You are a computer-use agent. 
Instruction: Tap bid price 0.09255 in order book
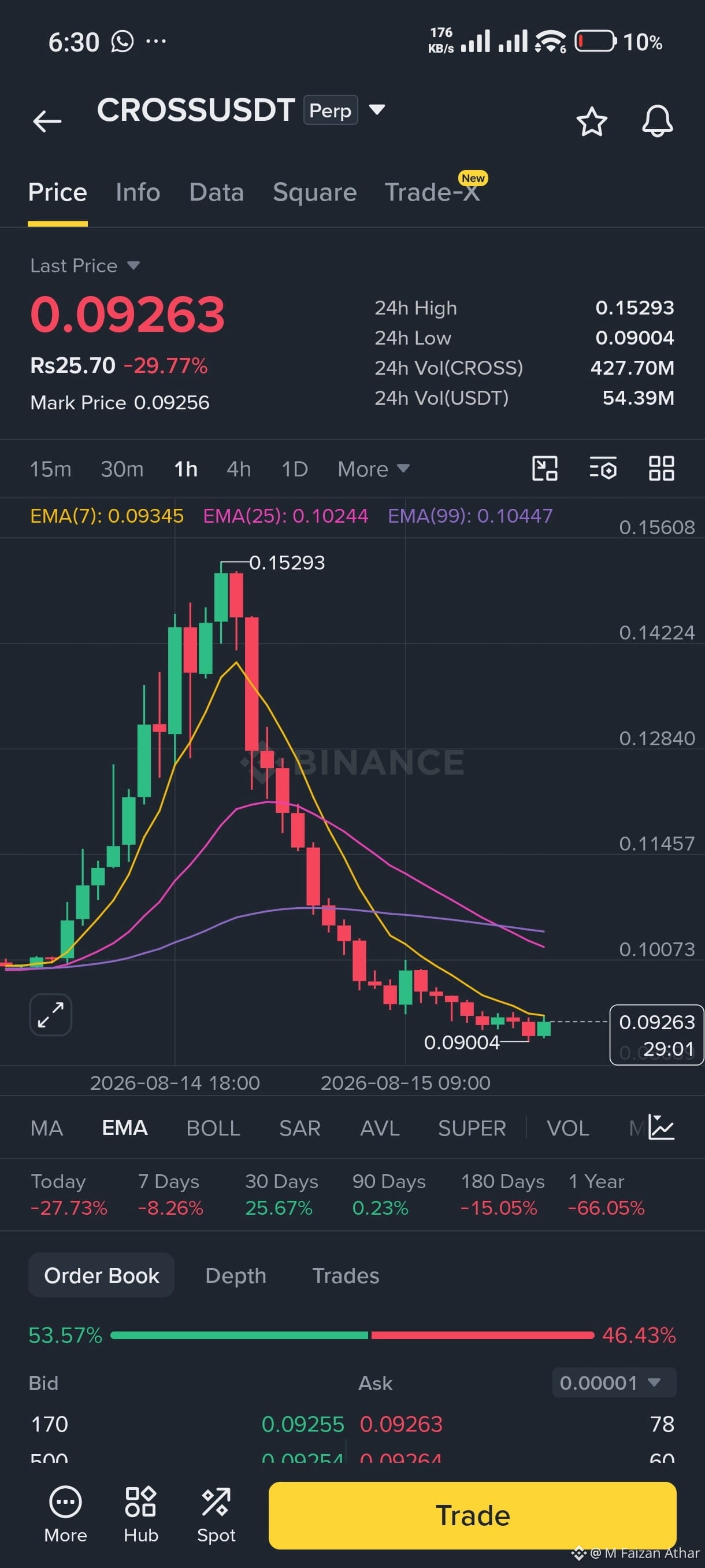[302, 1423]
